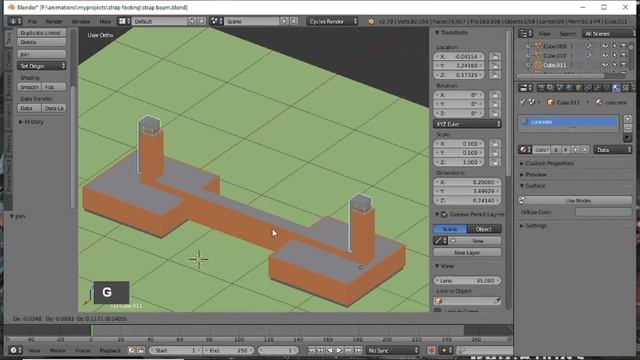This screenshot has width=640, height=360.
Task: Open the material link Data dropdown
Action: pyautogui.click(x=613, y=150)
